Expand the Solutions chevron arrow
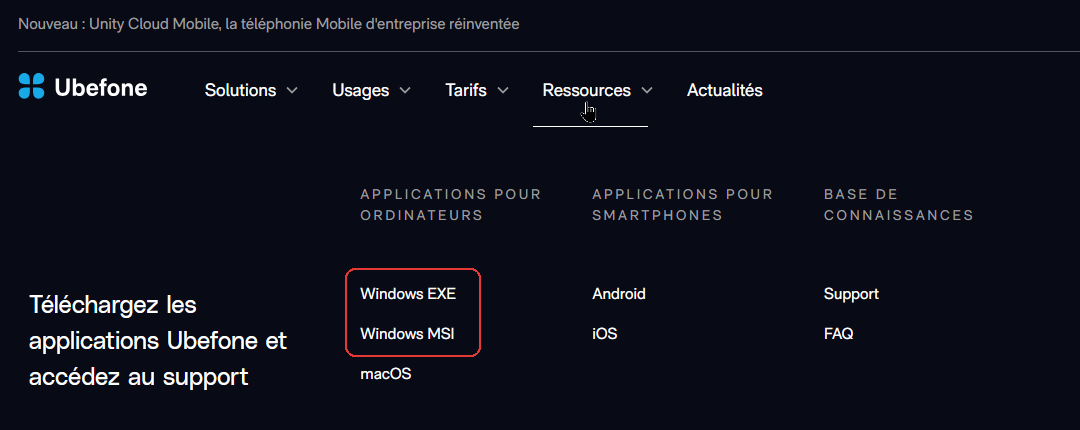1080x430 pixels. (292, 90)
